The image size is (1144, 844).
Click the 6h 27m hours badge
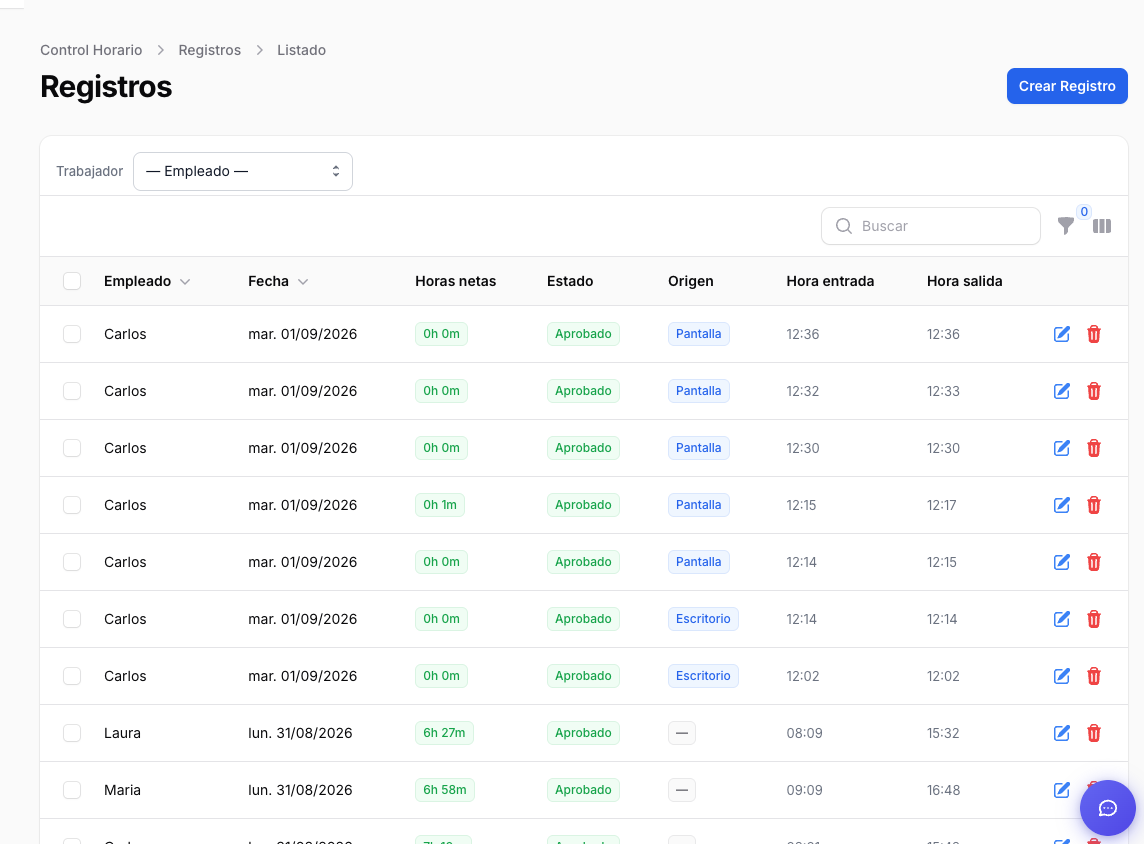tap(444, 733)
